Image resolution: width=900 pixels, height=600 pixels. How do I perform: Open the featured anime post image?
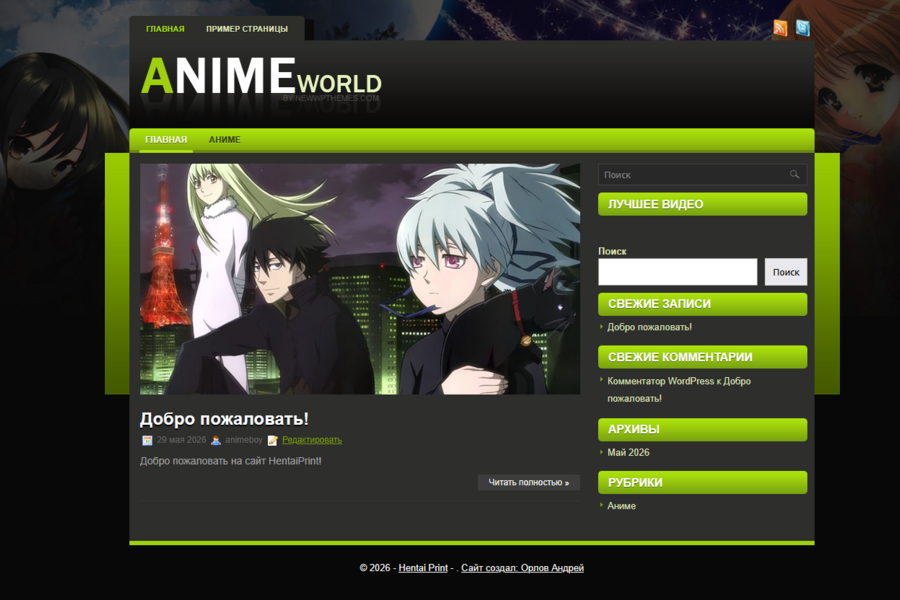[360, 279]
